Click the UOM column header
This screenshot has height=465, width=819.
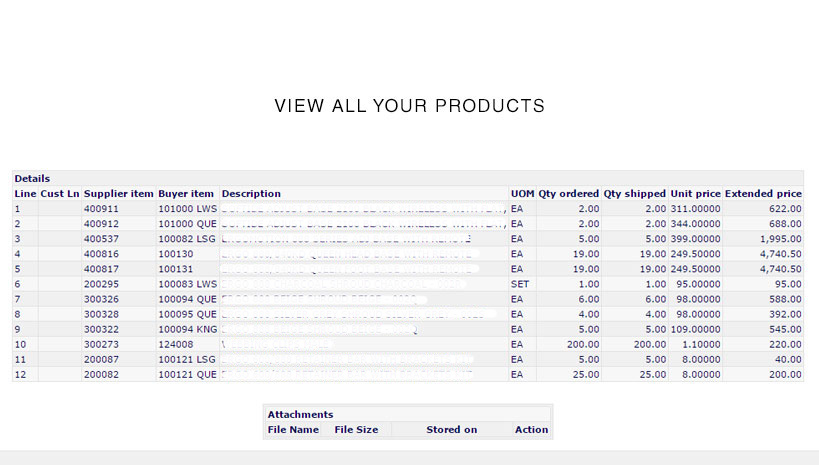click(x=522, y=193)
